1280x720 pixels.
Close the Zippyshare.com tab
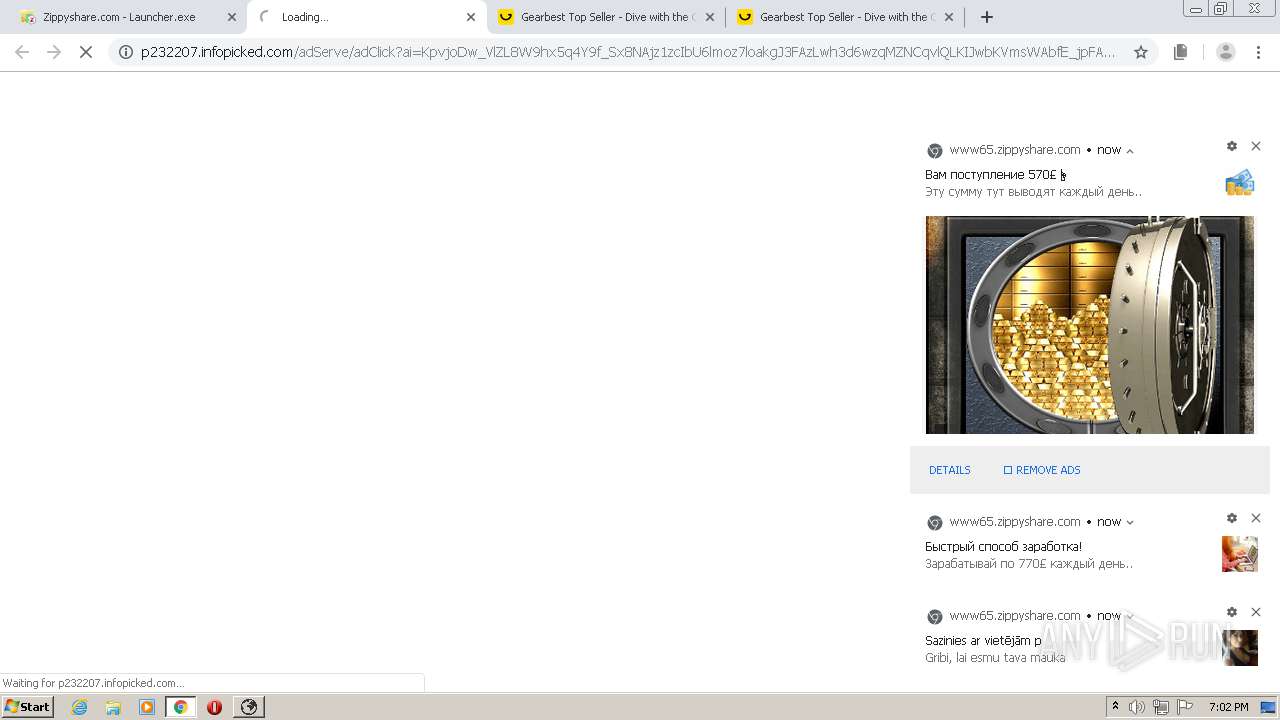click(232, 17)
